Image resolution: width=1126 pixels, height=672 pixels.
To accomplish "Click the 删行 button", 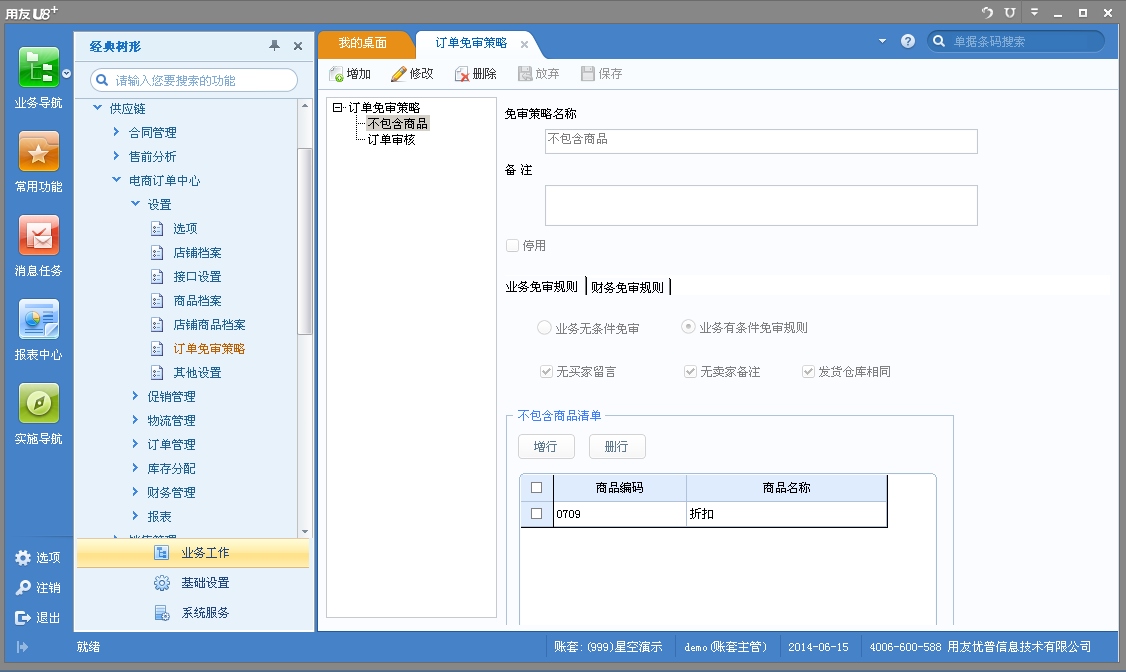I will pyautogui.click(x=617, y=447).
